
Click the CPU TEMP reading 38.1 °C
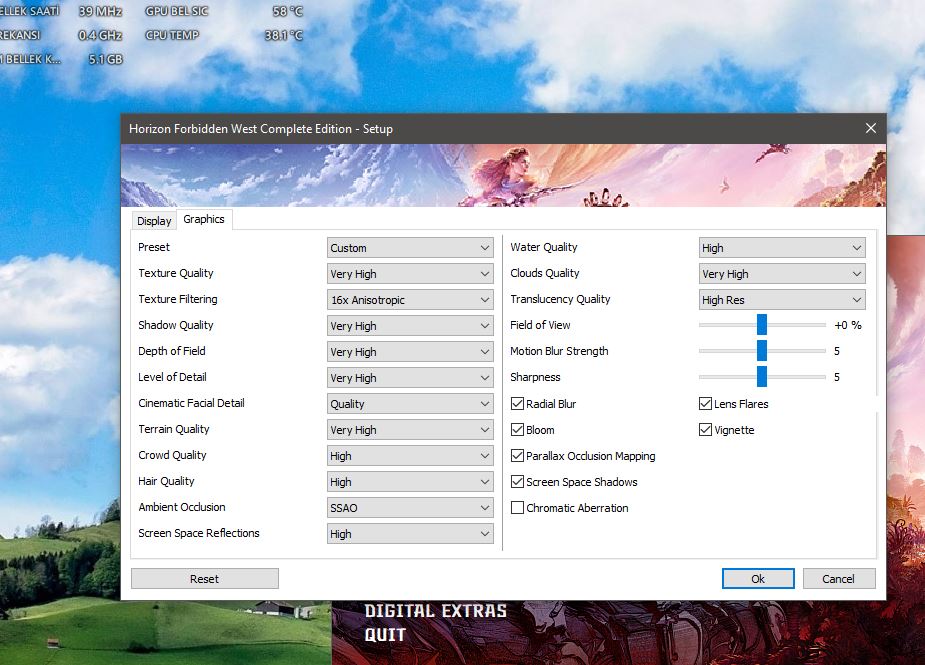[x=284, y=35]
